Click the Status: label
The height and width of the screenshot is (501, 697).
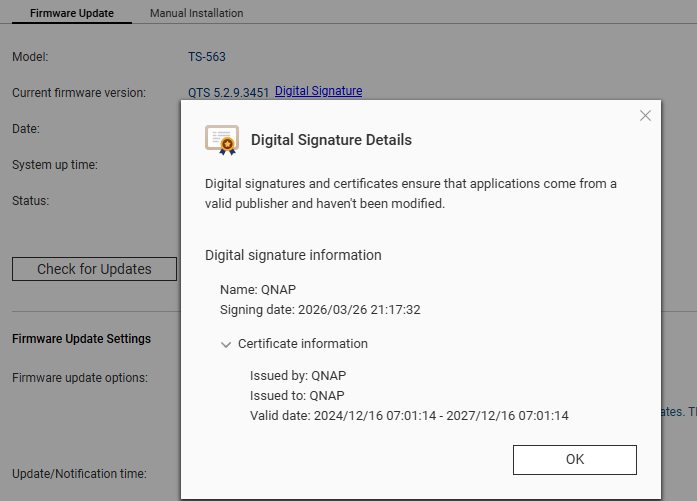tap(31, 201)
